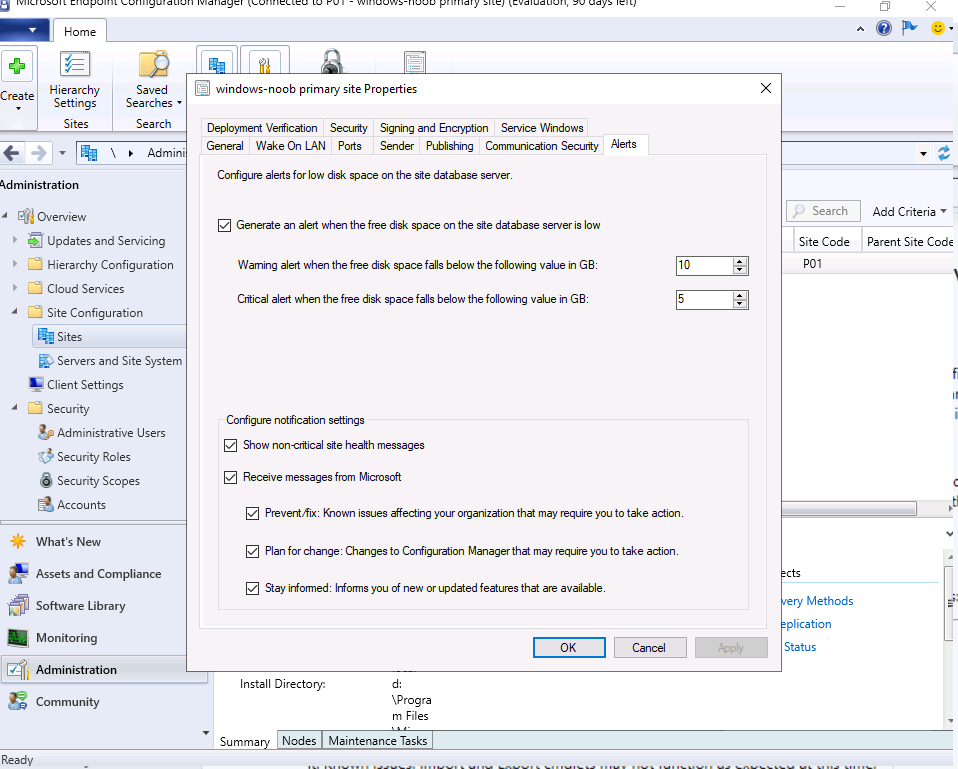Viewport: 958px width, 769px height.
Task: Collapse the Security tree node
Action: point(15,407)
